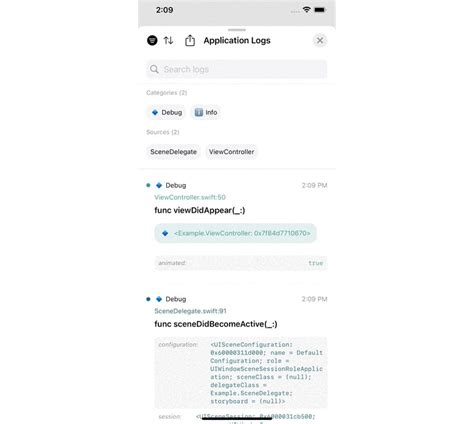Tap the func sceneDidBecomeActive(_:) log entry
This screenshot has height=424, width=474.
216,324
